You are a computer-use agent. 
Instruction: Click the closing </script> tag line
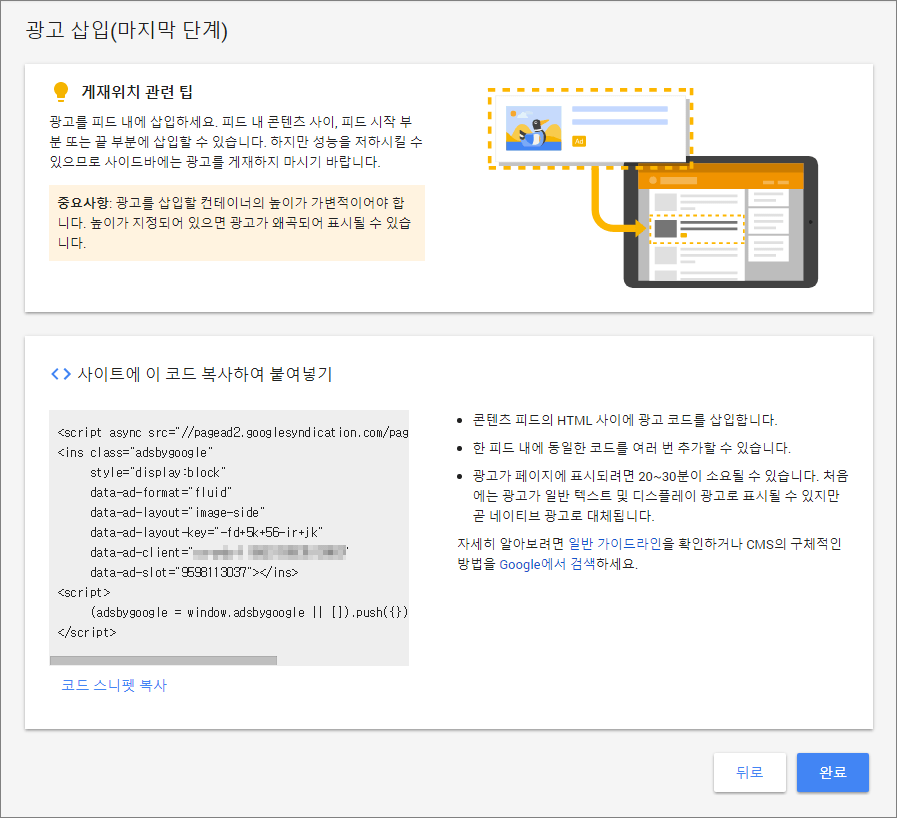click(87, 632)
